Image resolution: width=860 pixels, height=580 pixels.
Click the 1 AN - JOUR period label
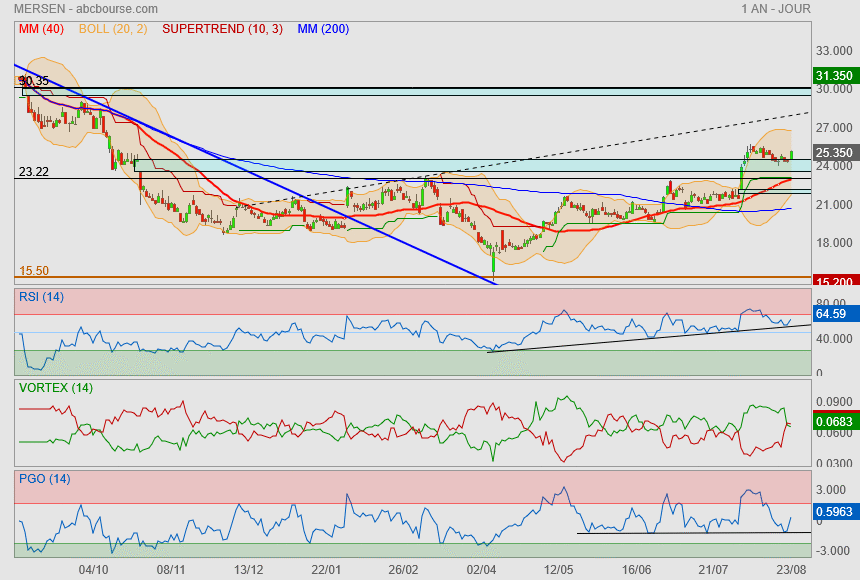[776, 9]
